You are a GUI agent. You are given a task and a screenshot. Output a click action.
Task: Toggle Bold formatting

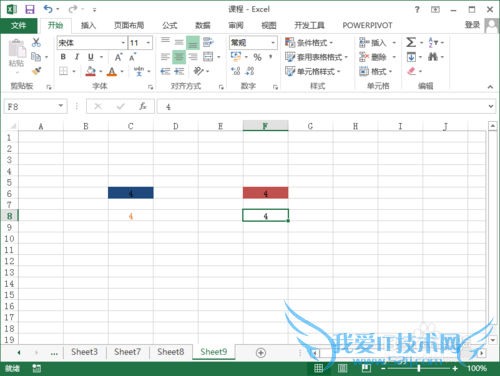pos(63,57)
